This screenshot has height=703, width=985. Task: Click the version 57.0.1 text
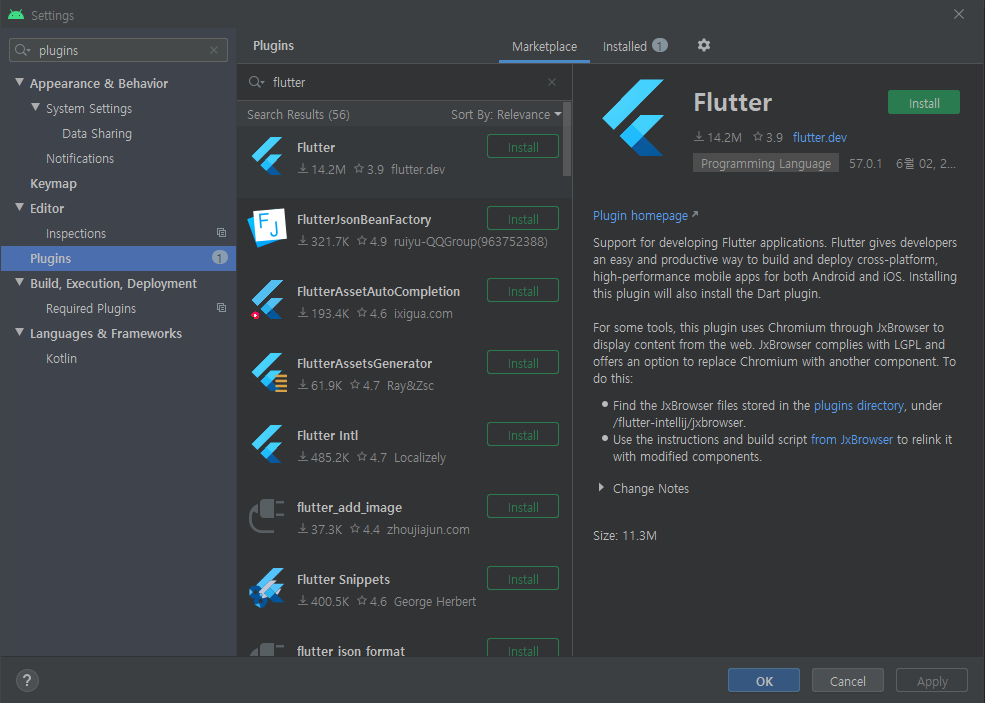point(866,164)
